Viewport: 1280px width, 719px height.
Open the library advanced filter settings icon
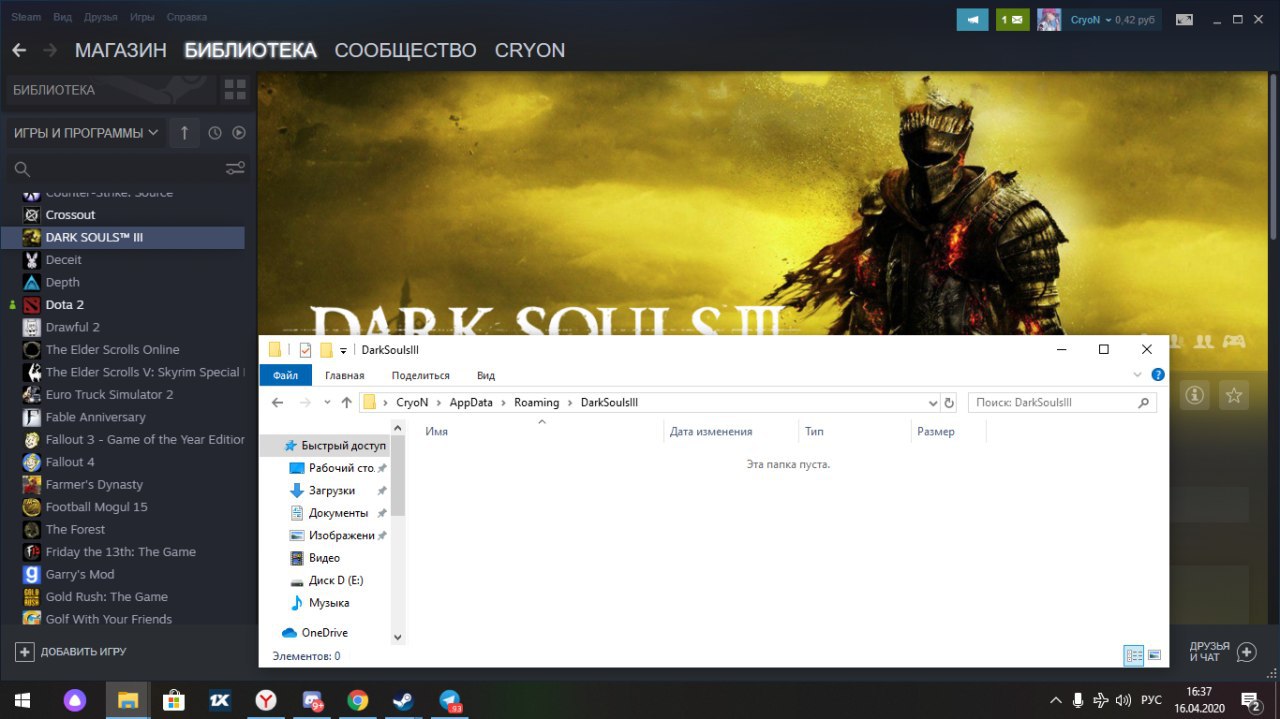coord(235,168)
